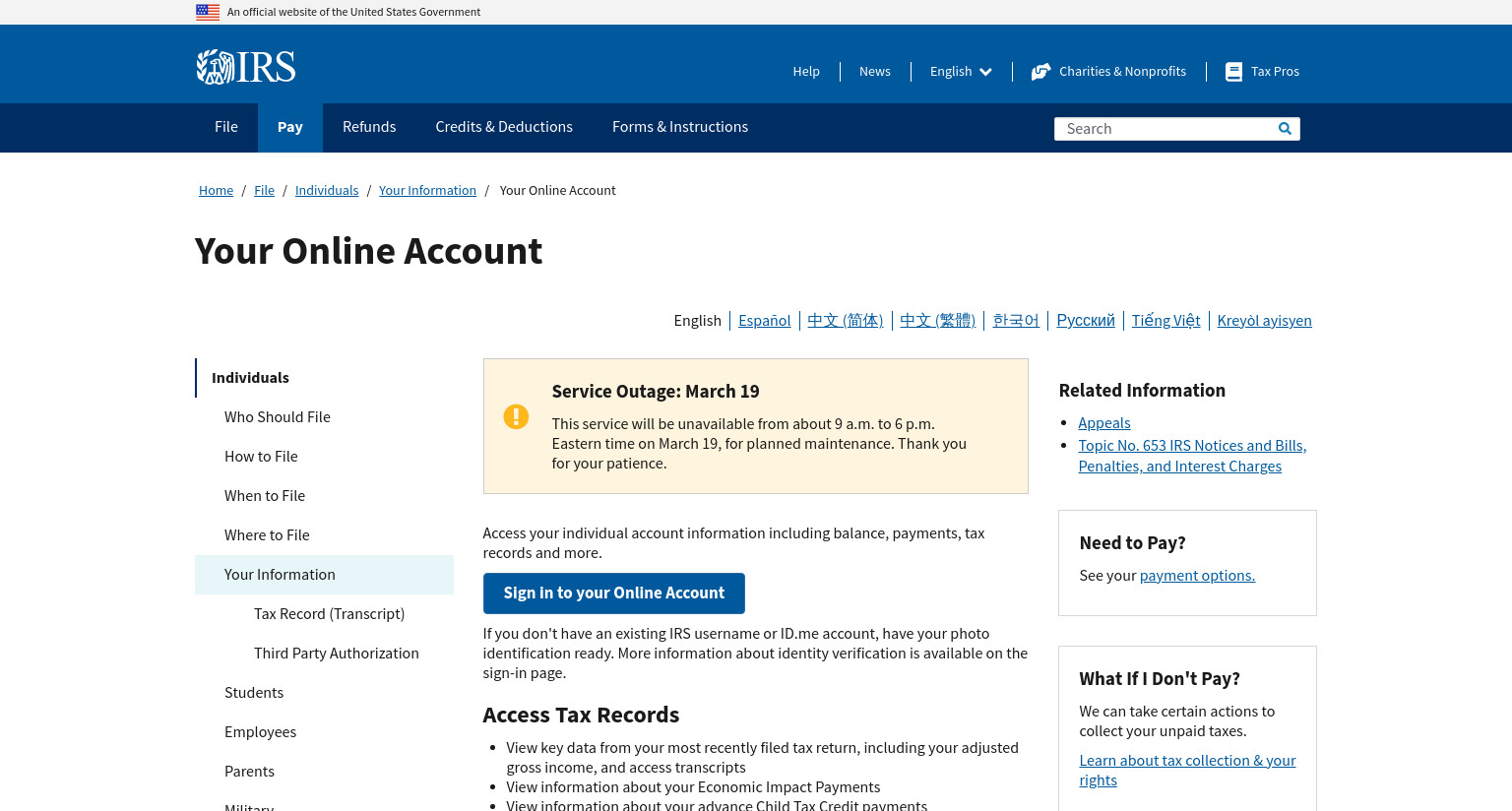The height and width of the screenshot is (811, 1512).
Task: Go to Individuals breadcrumb
Action: pyautogui.click(x=327, y=191)
